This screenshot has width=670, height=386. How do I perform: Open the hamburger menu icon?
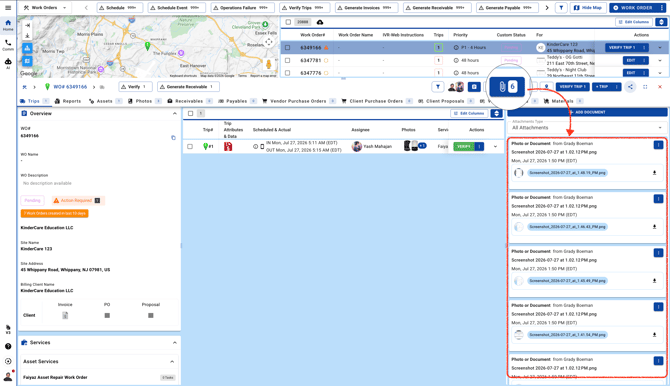[8, 8]
